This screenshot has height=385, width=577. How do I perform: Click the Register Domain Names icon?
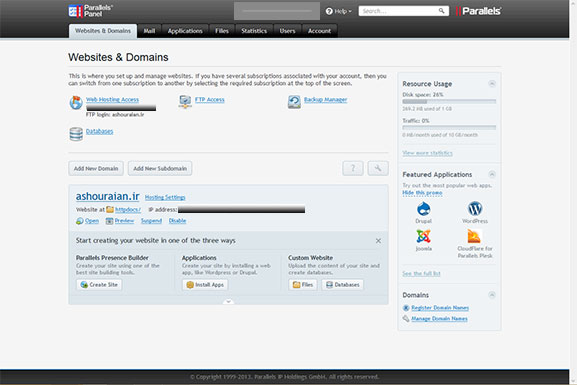406,308
